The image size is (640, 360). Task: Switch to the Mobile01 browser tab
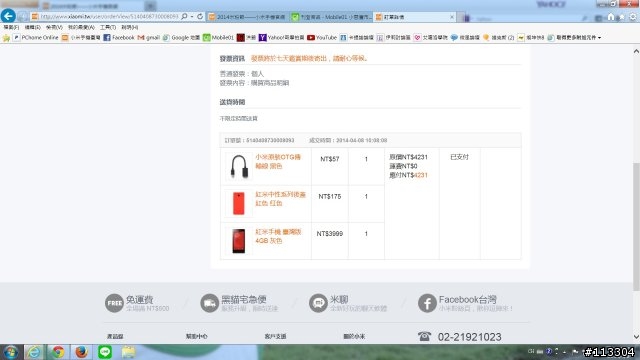click(x=331, y=17)
